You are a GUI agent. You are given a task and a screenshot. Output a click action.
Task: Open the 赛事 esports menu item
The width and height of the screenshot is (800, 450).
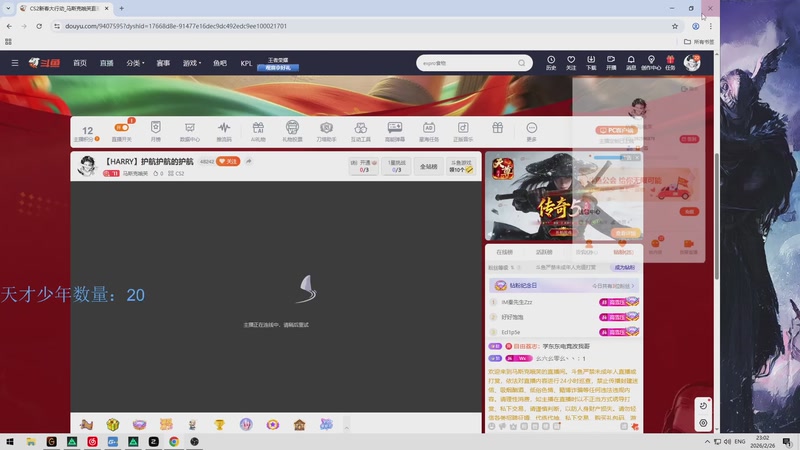click(x=163, y=63)
